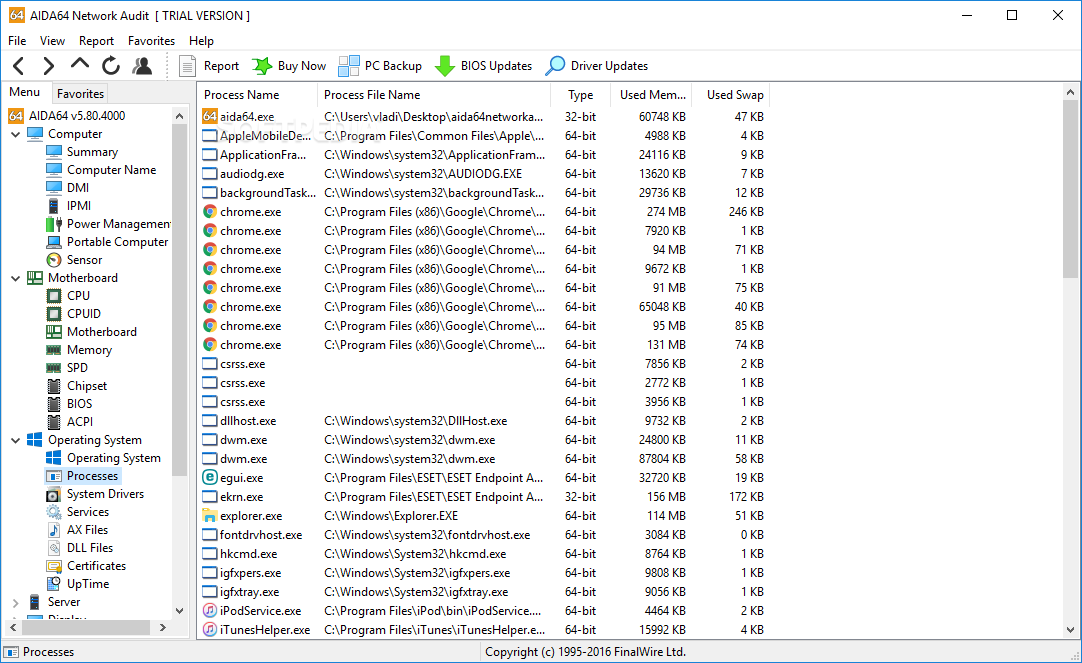The image size is (1082, 663).
Task: Select the aida64.exe process row
Action: tap(483, 117)
